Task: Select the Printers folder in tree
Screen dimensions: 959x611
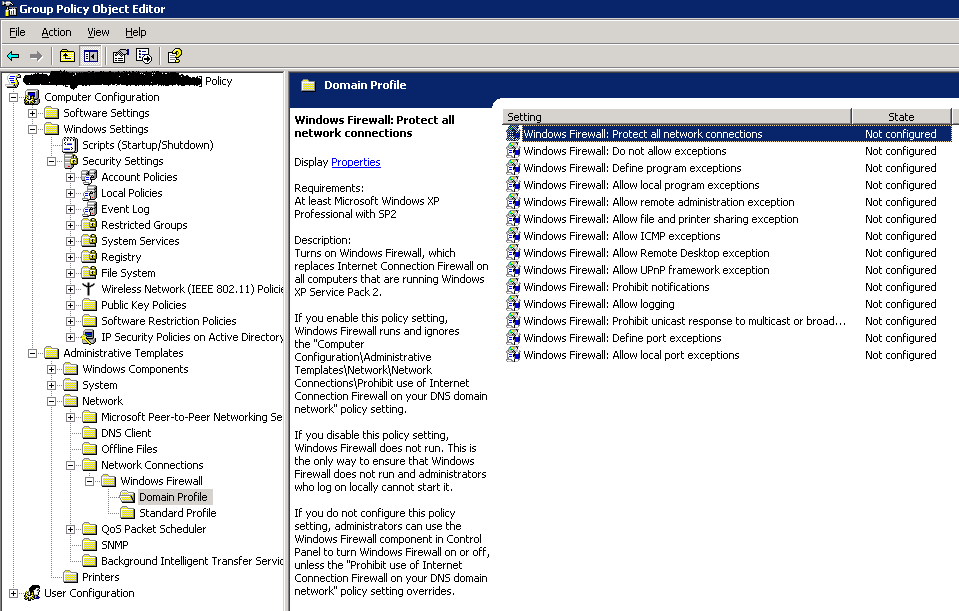Action: coord(100,577)
